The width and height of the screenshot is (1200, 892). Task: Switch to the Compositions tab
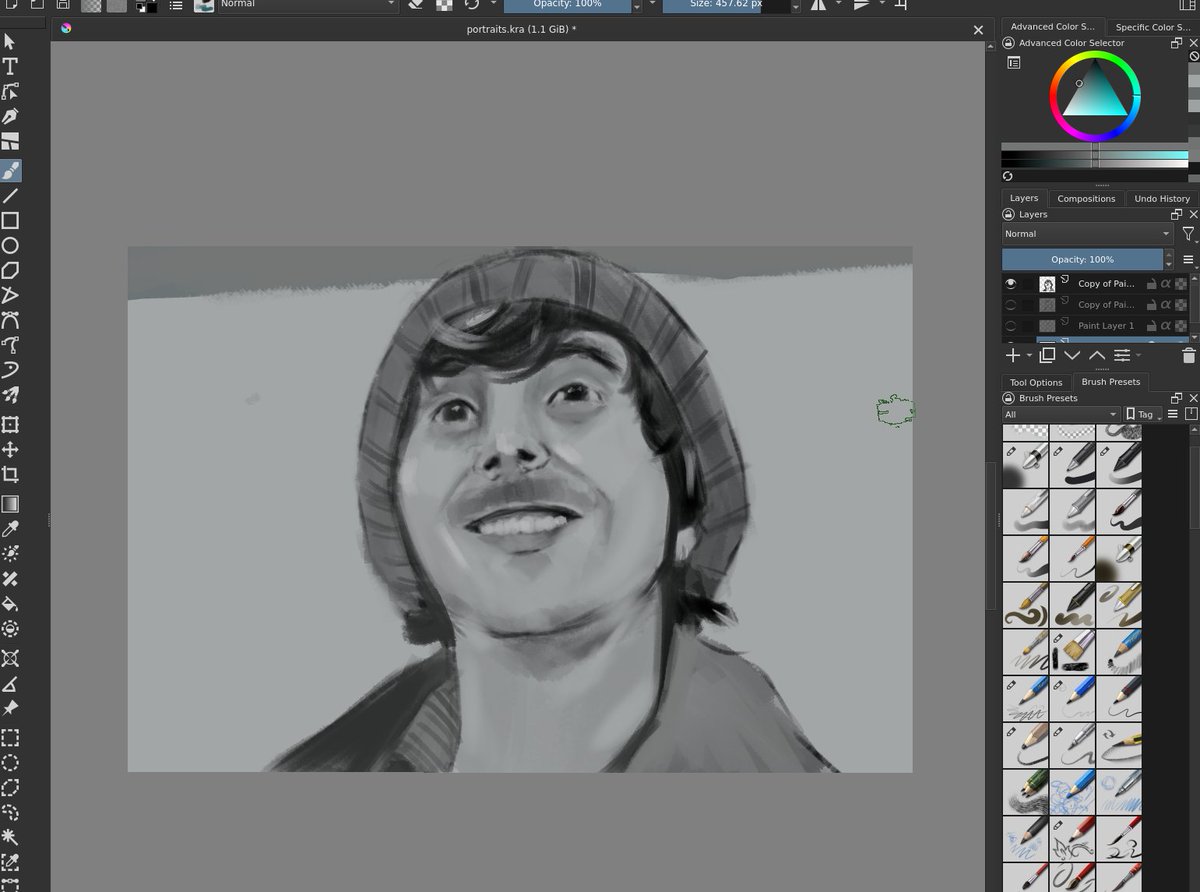point(1086,199)
